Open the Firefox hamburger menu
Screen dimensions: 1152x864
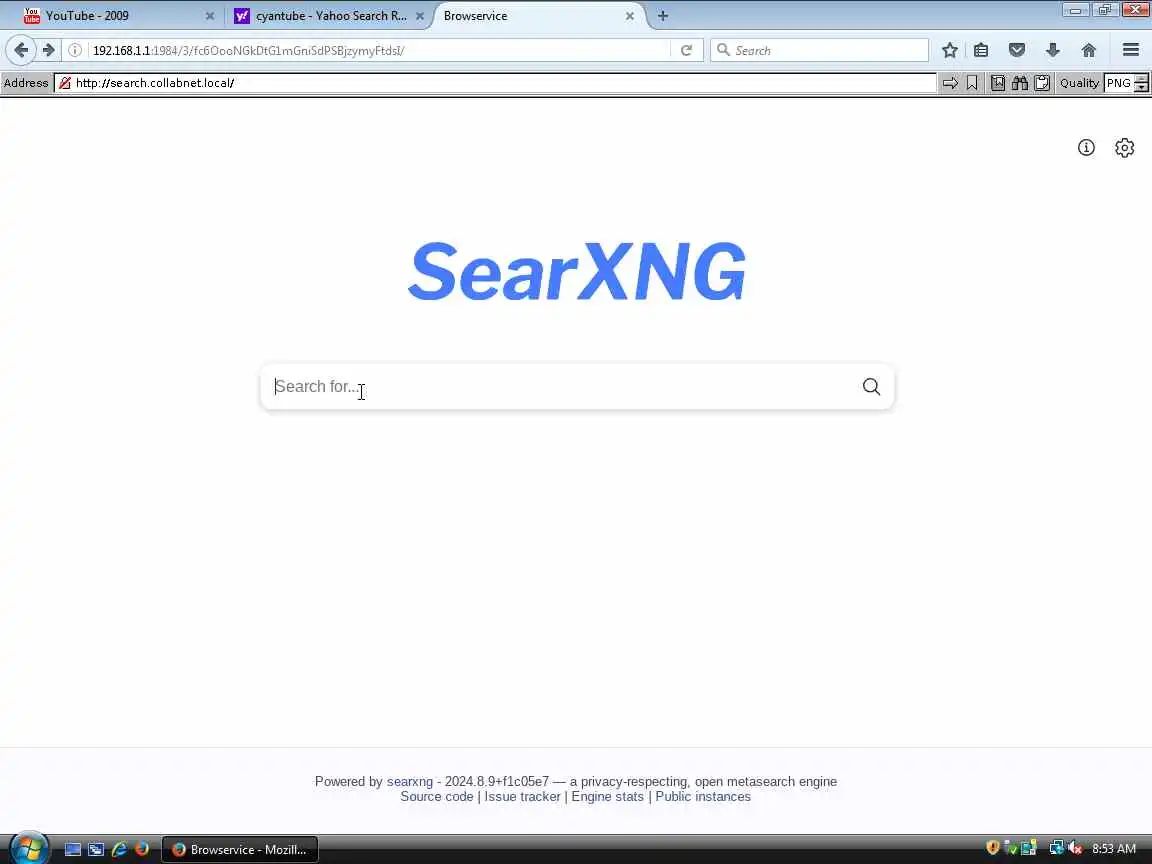coord(1131,50)
